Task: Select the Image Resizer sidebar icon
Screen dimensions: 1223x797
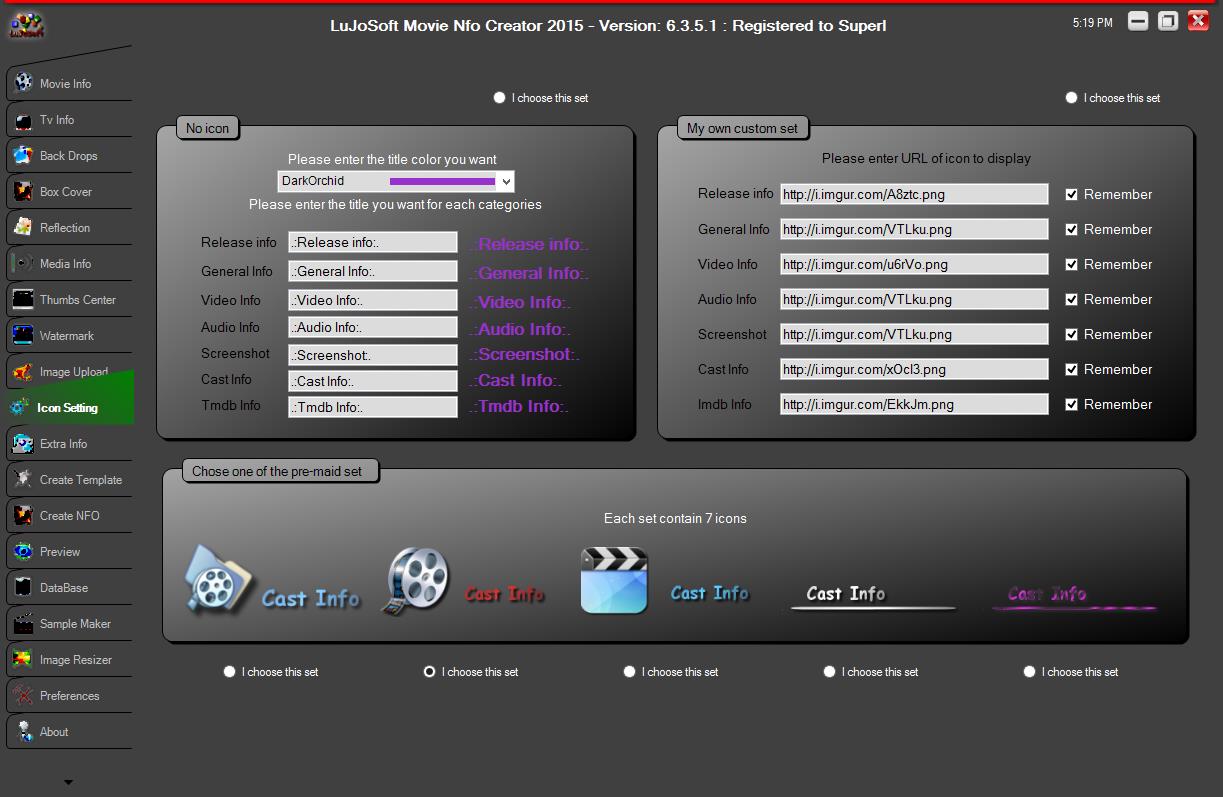Action: pos(23,659)
